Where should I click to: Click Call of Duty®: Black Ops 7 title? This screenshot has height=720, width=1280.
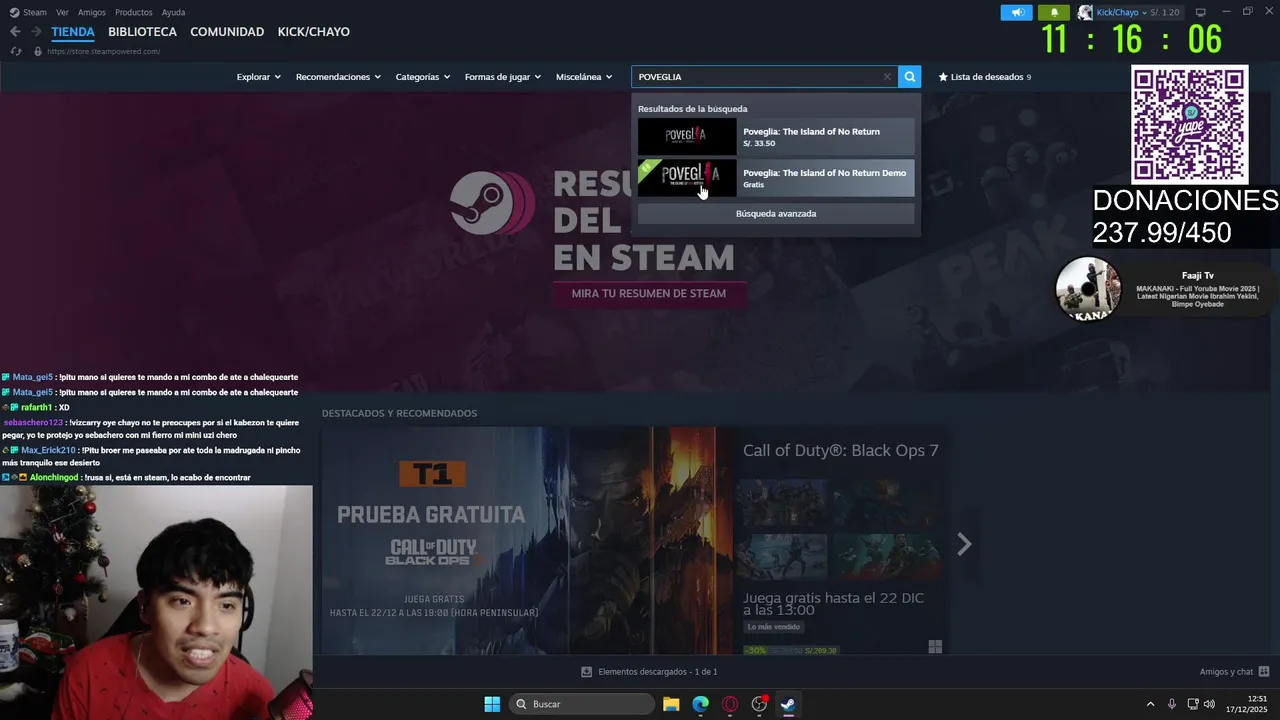click(x=841, y=451)
